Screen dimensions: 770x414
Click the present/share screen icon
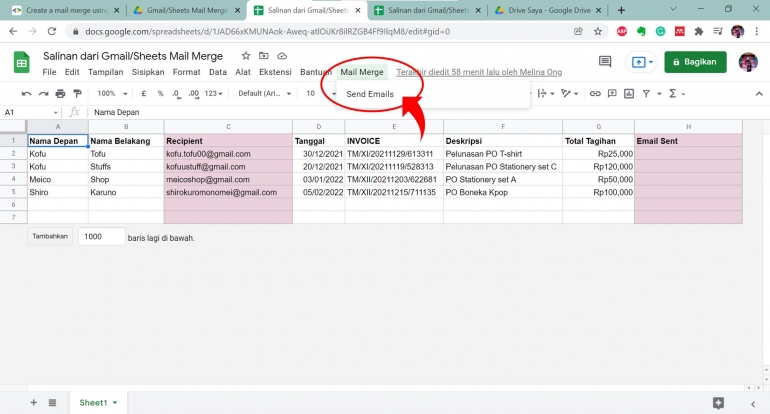click(x=638, y=62)
